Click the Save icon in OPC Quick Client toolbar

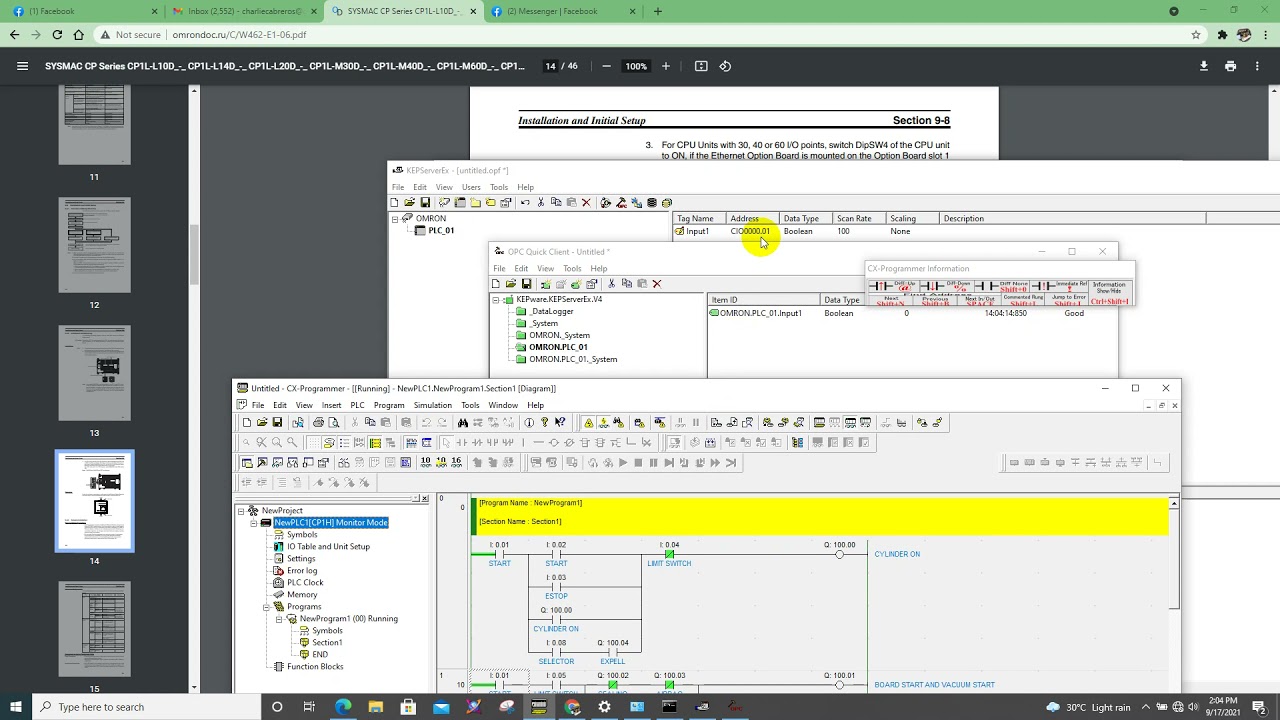tap(526, 284)
